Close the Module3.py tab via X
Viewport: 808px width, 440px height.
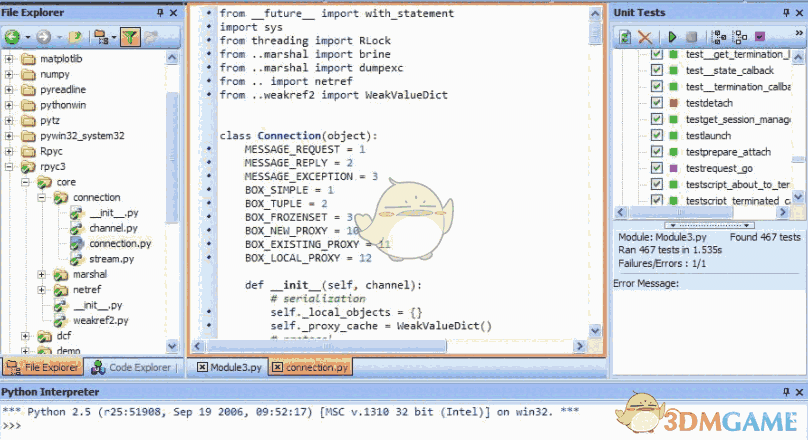203,367
